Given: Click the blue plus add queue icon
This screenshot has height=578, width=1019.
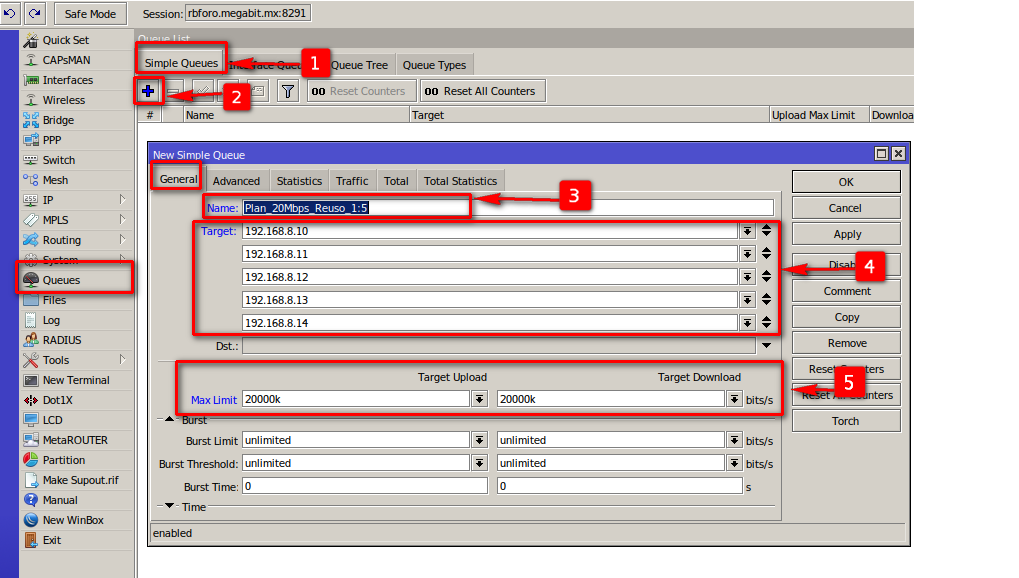Looking at the screenshot, I should 148,91.
